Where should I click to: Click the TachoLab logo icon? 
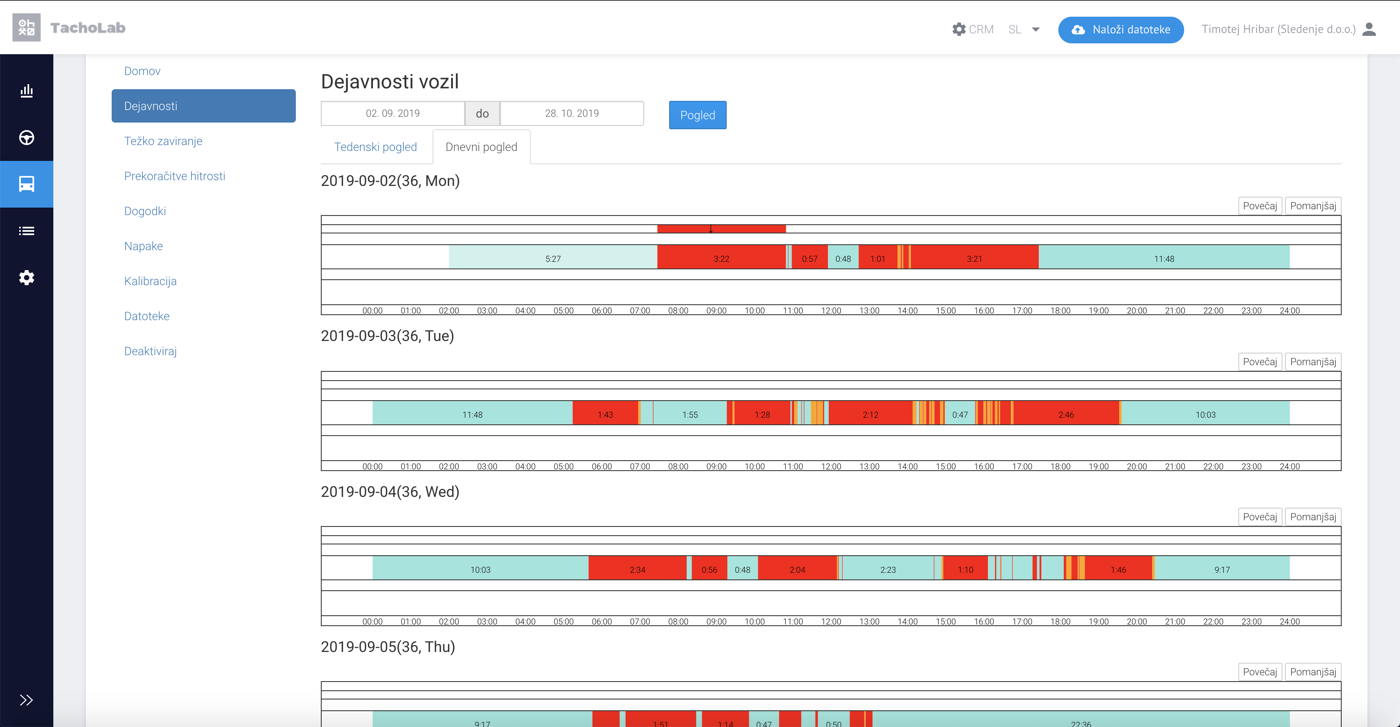click(x=27, y=28)
